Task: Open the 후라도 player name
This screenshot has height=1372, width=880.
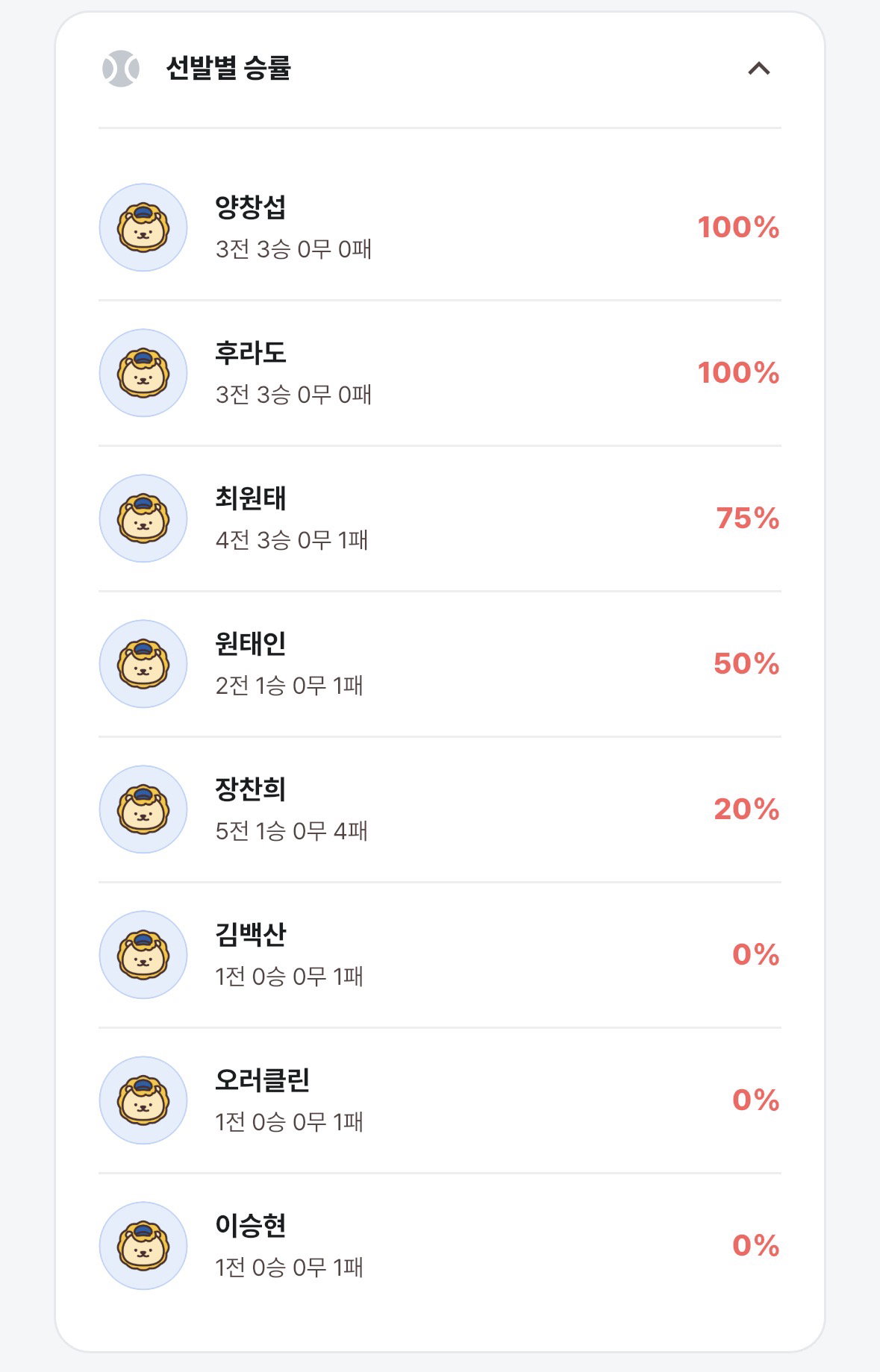Action: pyautogui.click(x=251, y=352)
